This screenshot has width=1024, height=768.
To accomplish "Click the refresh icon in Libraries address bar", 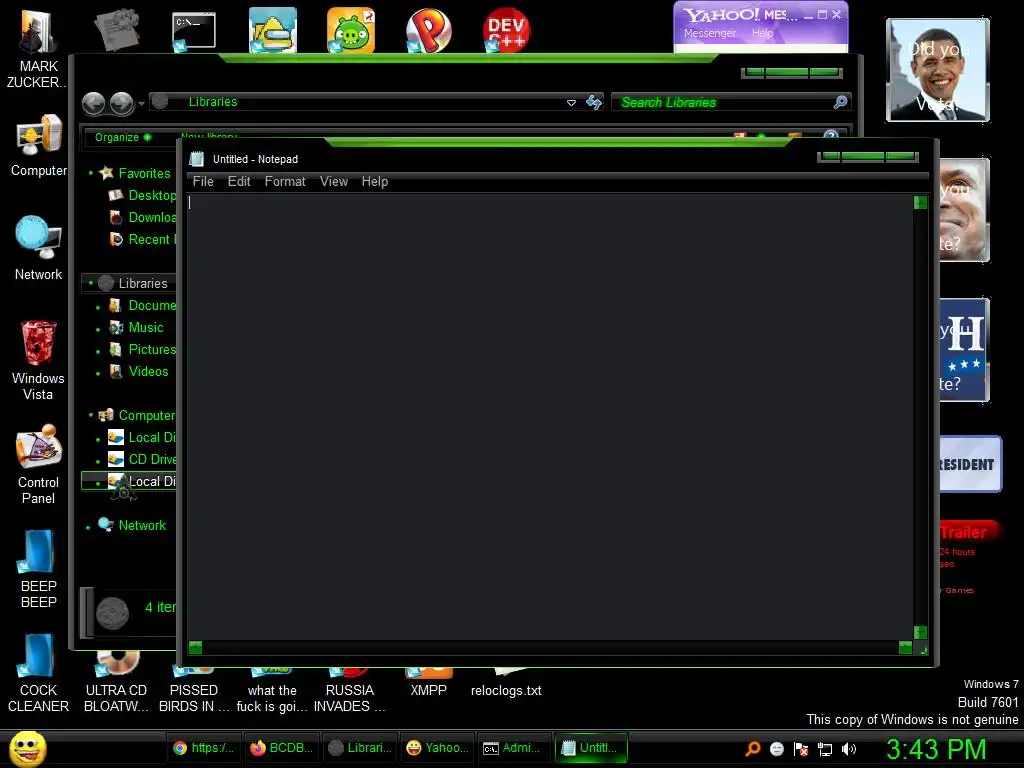I will click(594, 102).
